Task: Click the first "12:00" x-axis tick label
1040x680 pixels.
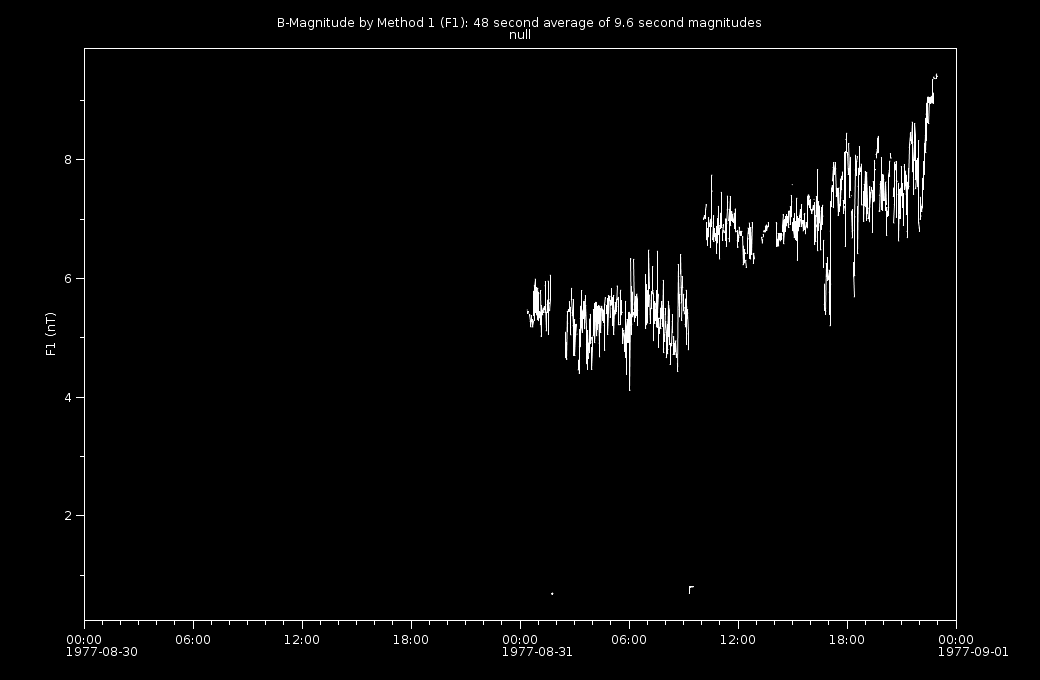Action: pyautogui.click(x=302, y=640)
